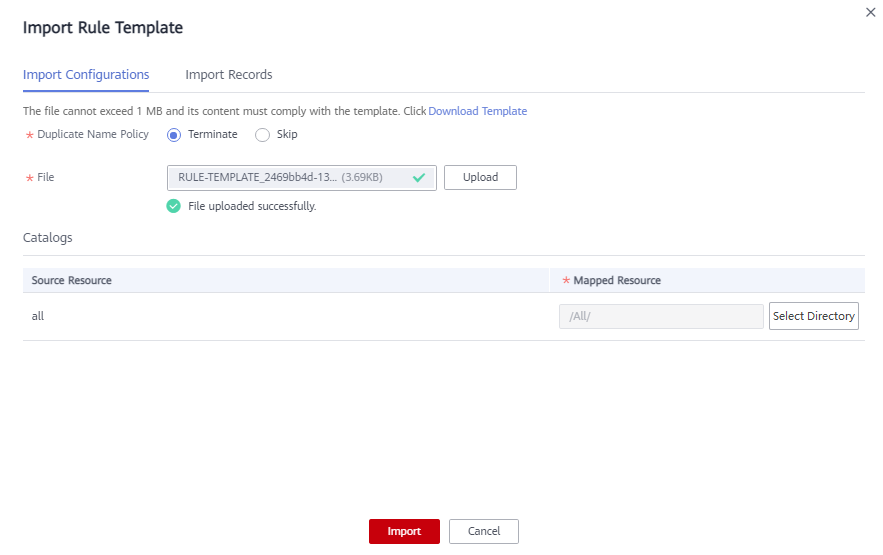Open the Import Configurations tab
883x555 pixels.
pyautogui.click(x=86, y=75)
